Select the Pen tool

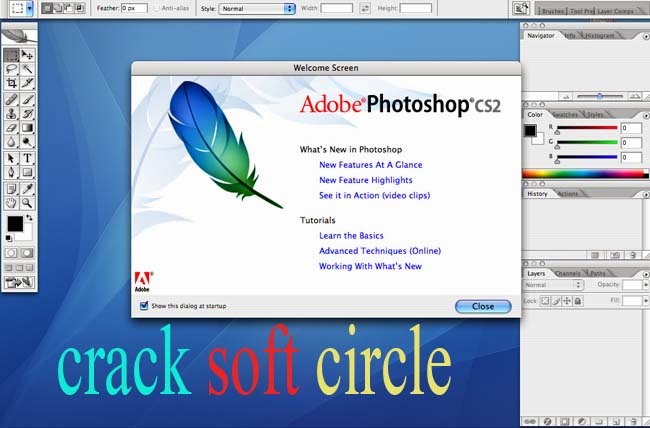pos(12,172)
